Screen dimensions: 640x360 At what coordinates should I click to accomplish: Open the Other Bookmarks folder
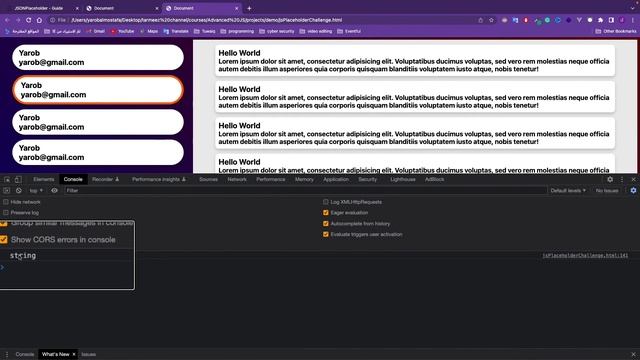[616, 31]
